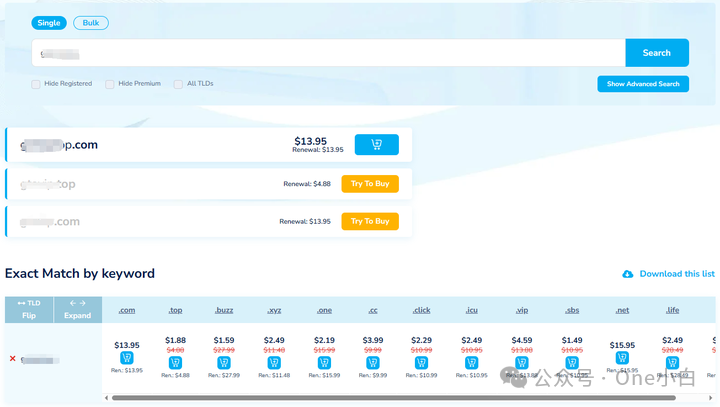720x407 pixels.
Task: Click cart icon under .com column
Action: pyautogui.click(x=127, y=358)
